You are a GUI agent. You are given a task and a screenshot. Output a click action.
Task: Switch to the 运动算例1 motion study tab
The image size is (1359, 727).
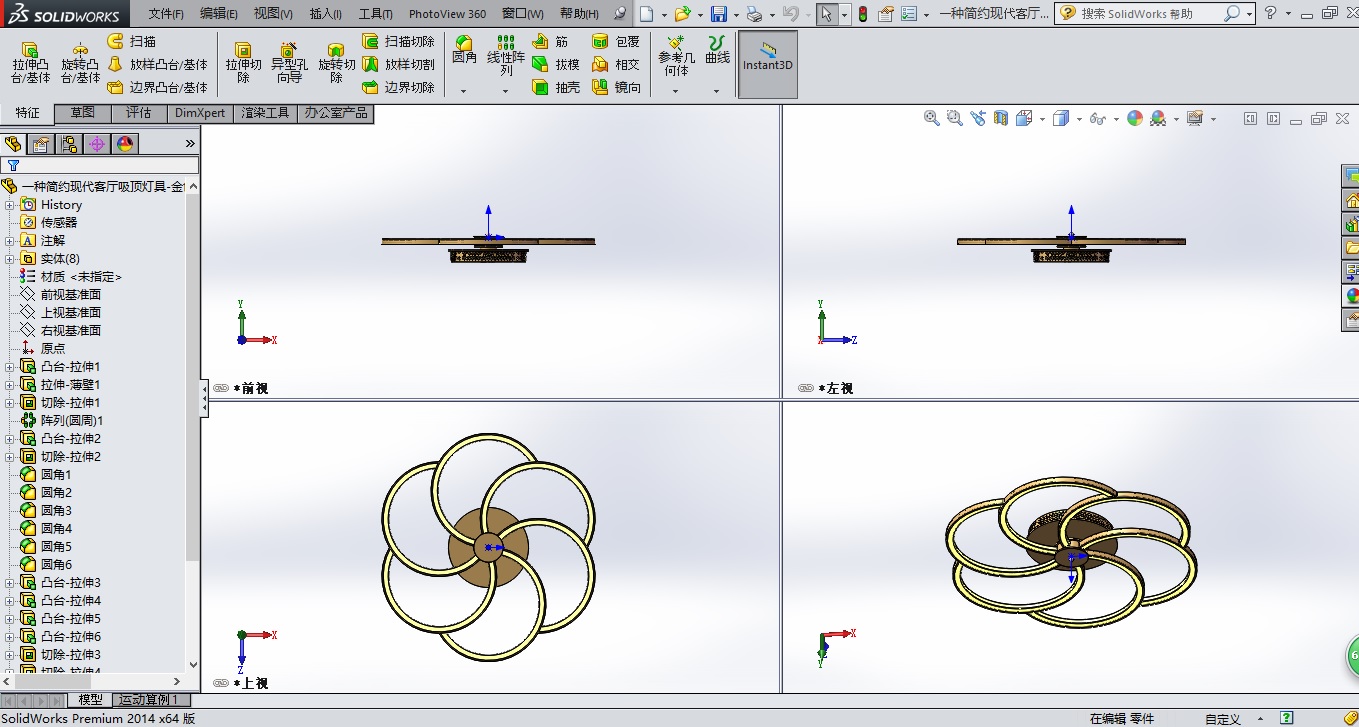149,700
